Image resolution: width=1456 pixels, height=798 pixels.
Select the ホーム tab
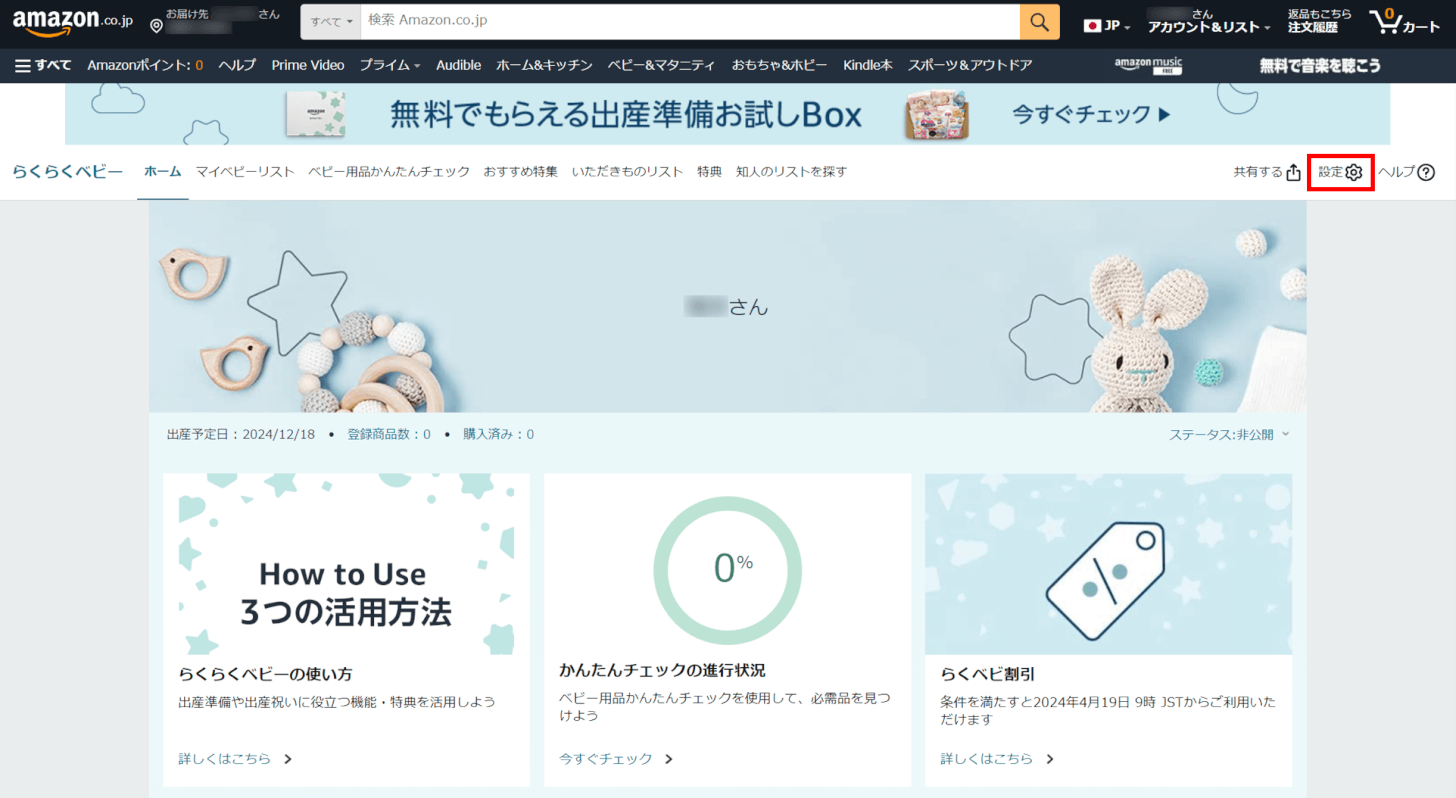[x=163, y=172]
